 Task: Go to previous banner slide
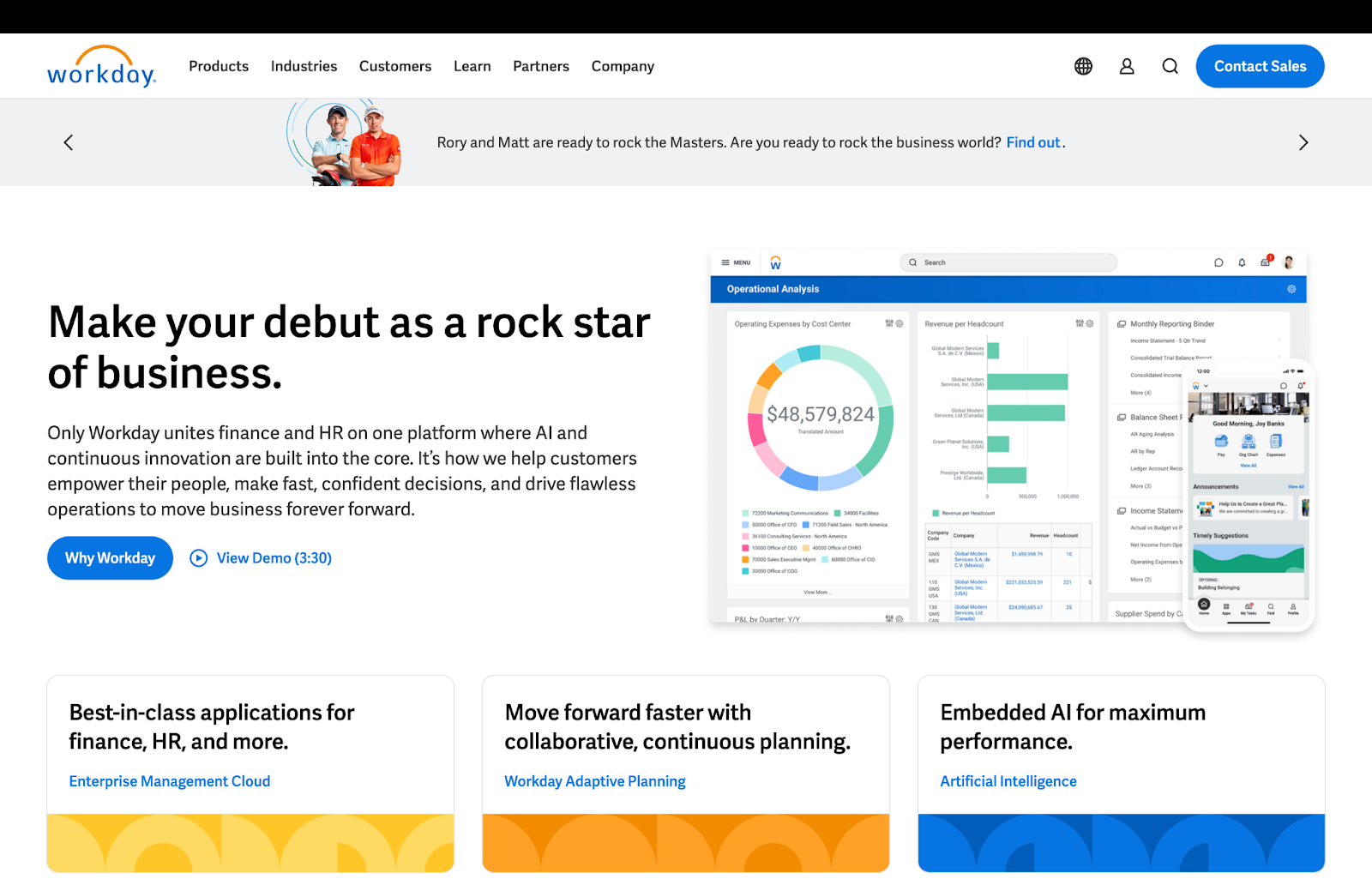(69, 142)
